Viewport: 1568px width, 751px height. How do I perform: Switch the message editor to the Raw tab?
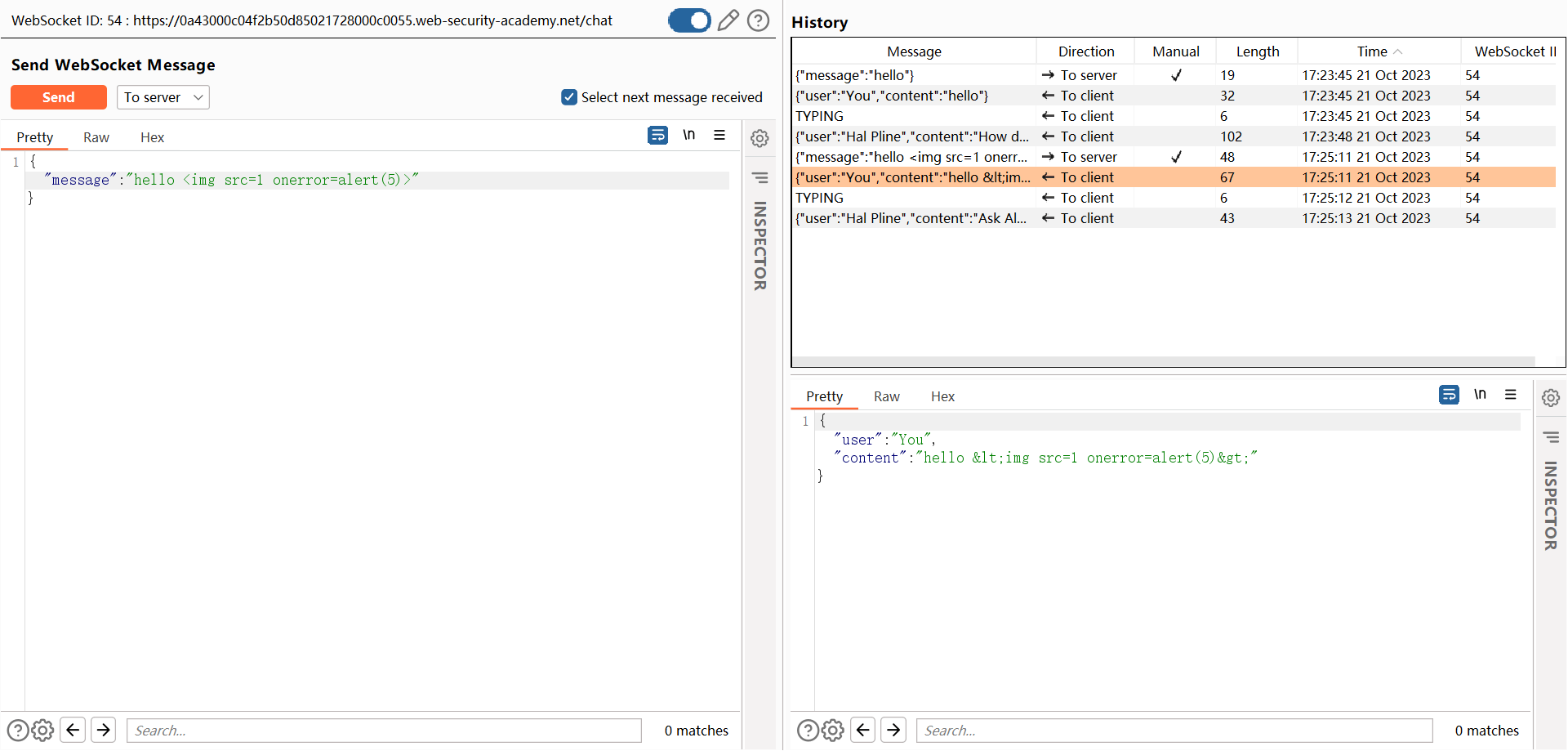point(96,137)
